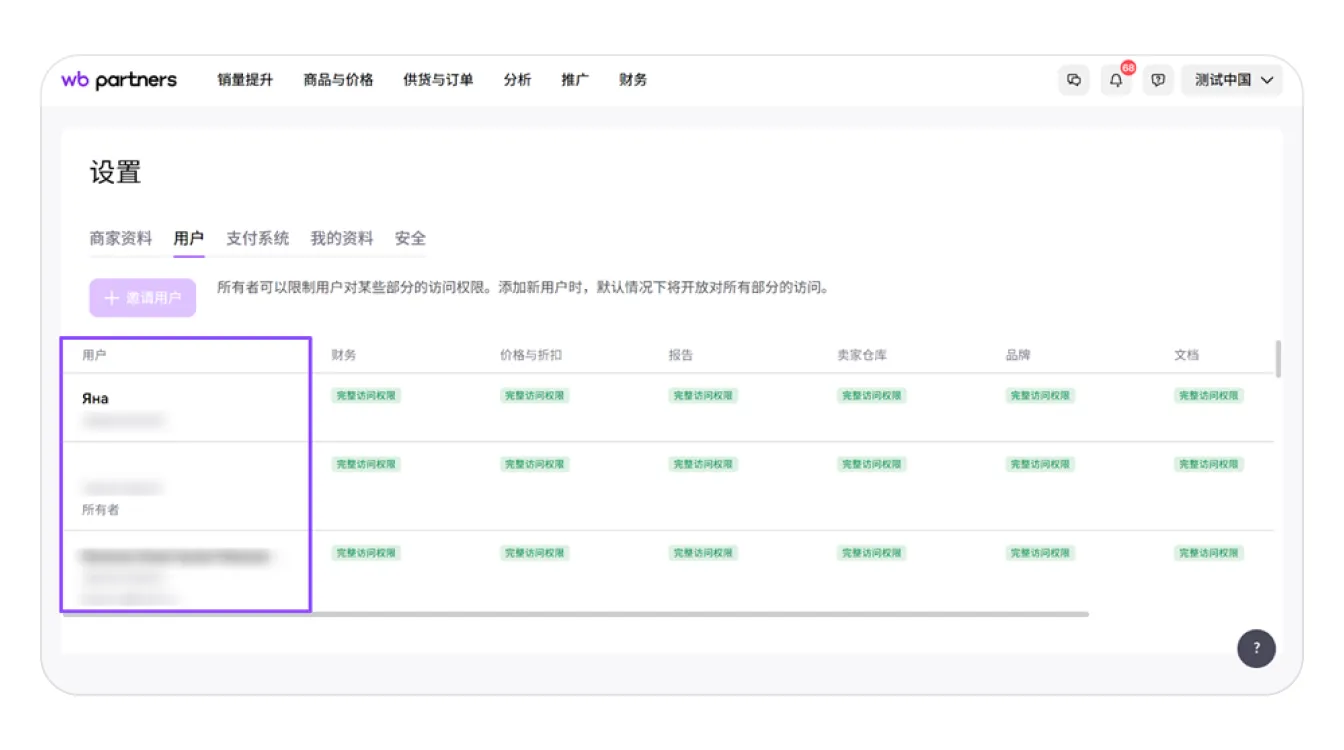This screenshot has width=1344, height=750.
Task: Open the 供货与订单 menu
Action: [x=438, y=80]
